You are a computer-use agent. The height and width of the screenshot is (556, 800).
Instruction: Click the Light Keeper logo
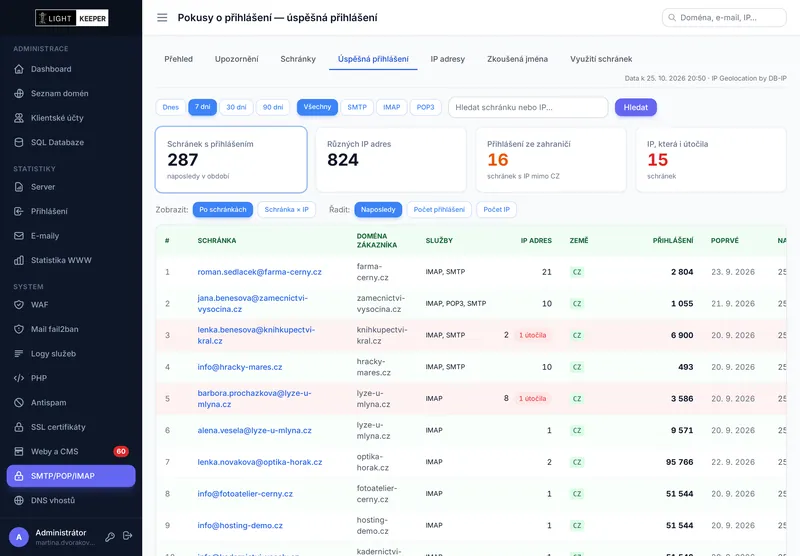tap(71, 18)
